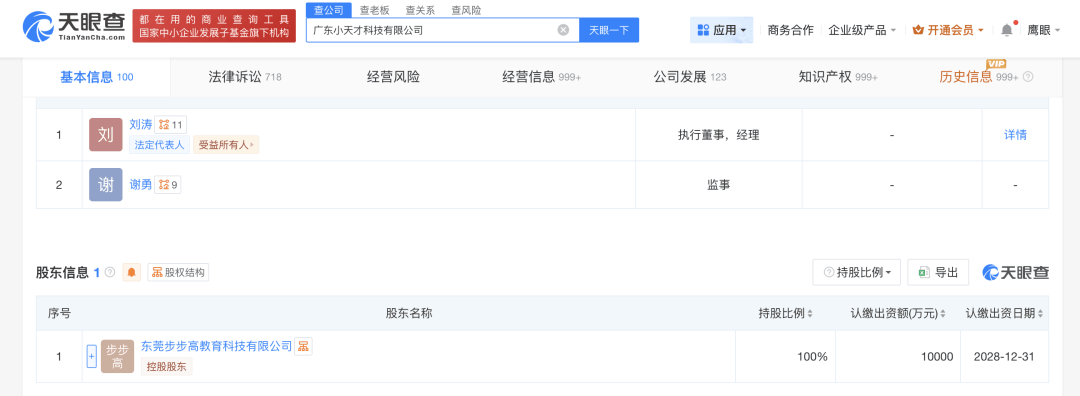
Task: Select 查公司 search tab
Action: pyautogui.click(x=329, y=10)
